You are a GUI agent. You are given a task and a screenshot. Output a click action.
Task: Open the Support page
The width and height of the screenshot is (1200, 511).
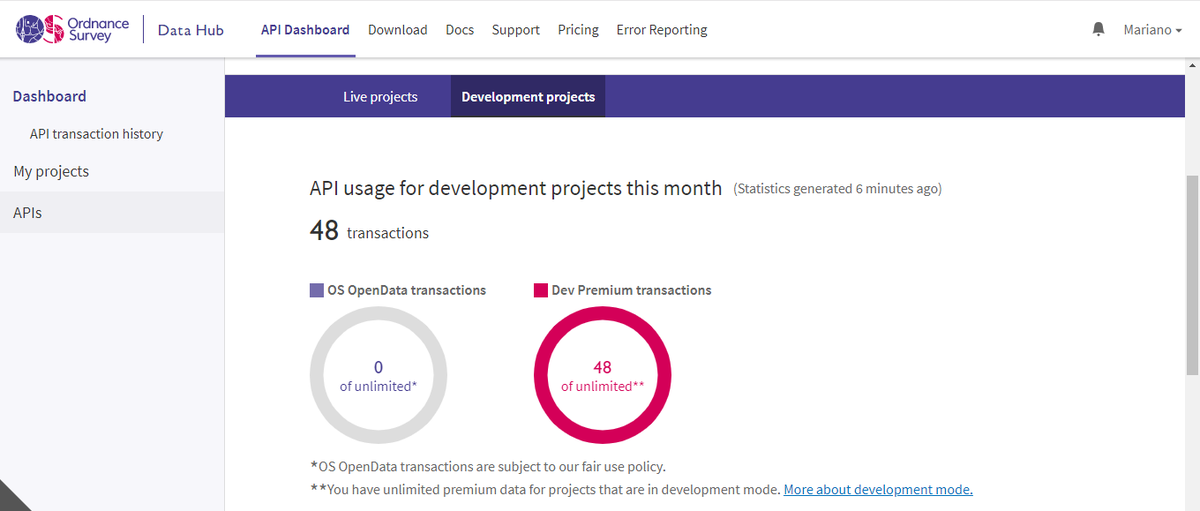tap(515, 30)
